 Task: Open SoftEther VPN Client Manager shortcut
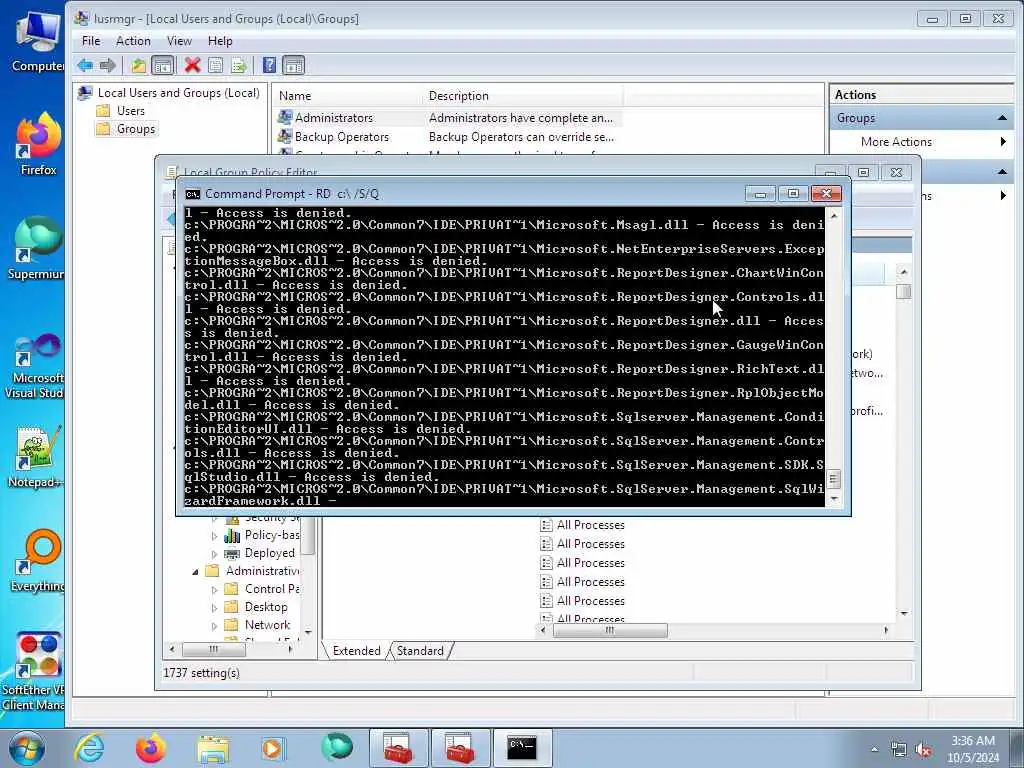[x=34, y=671]
